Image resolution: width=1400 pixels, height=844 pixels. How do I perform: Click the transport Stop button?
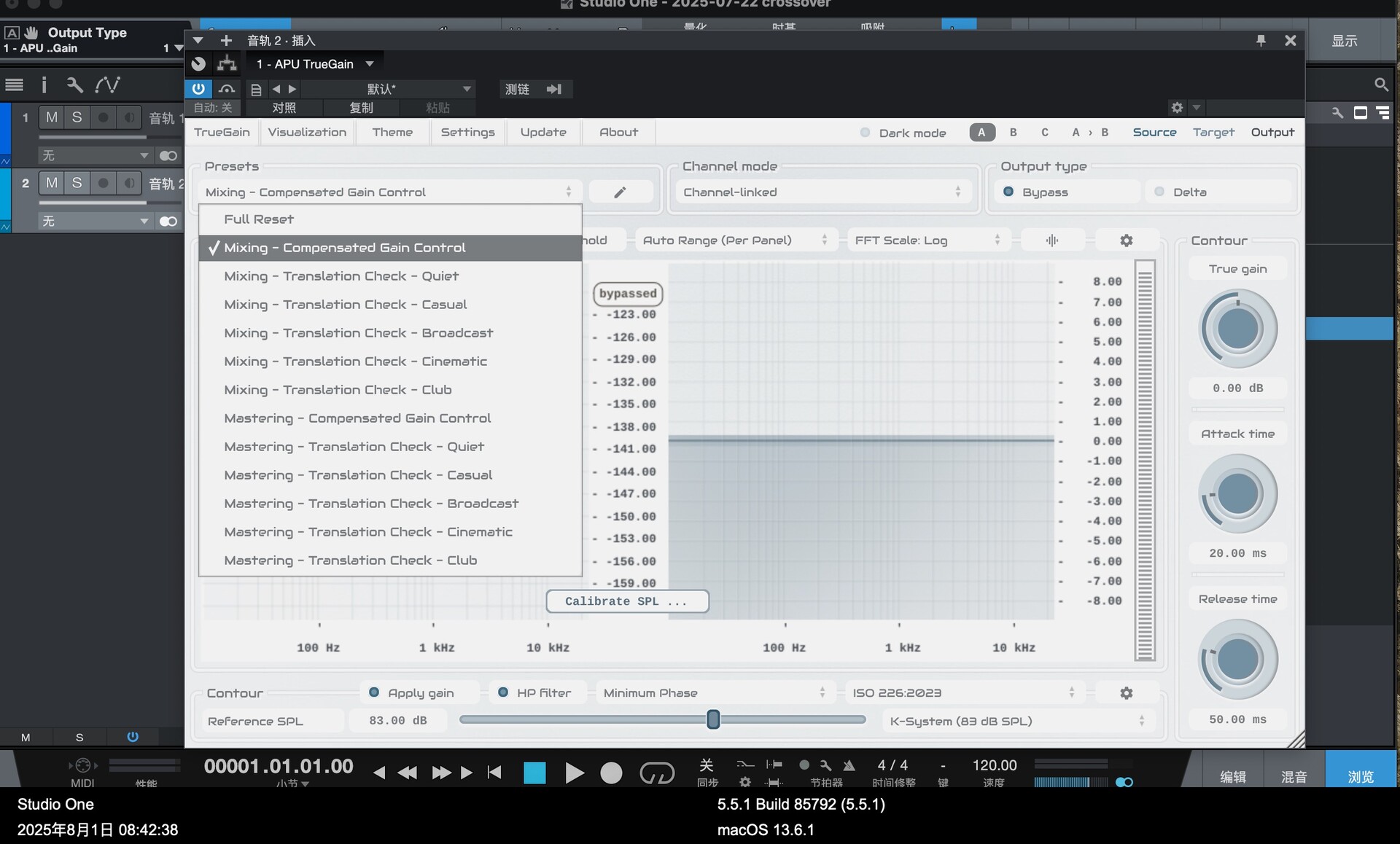534,773
